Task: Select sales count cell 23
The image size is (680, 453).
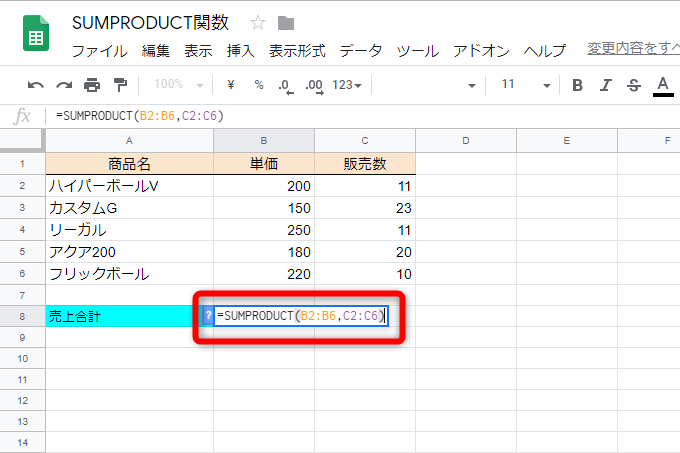Action: pos(365,208)
